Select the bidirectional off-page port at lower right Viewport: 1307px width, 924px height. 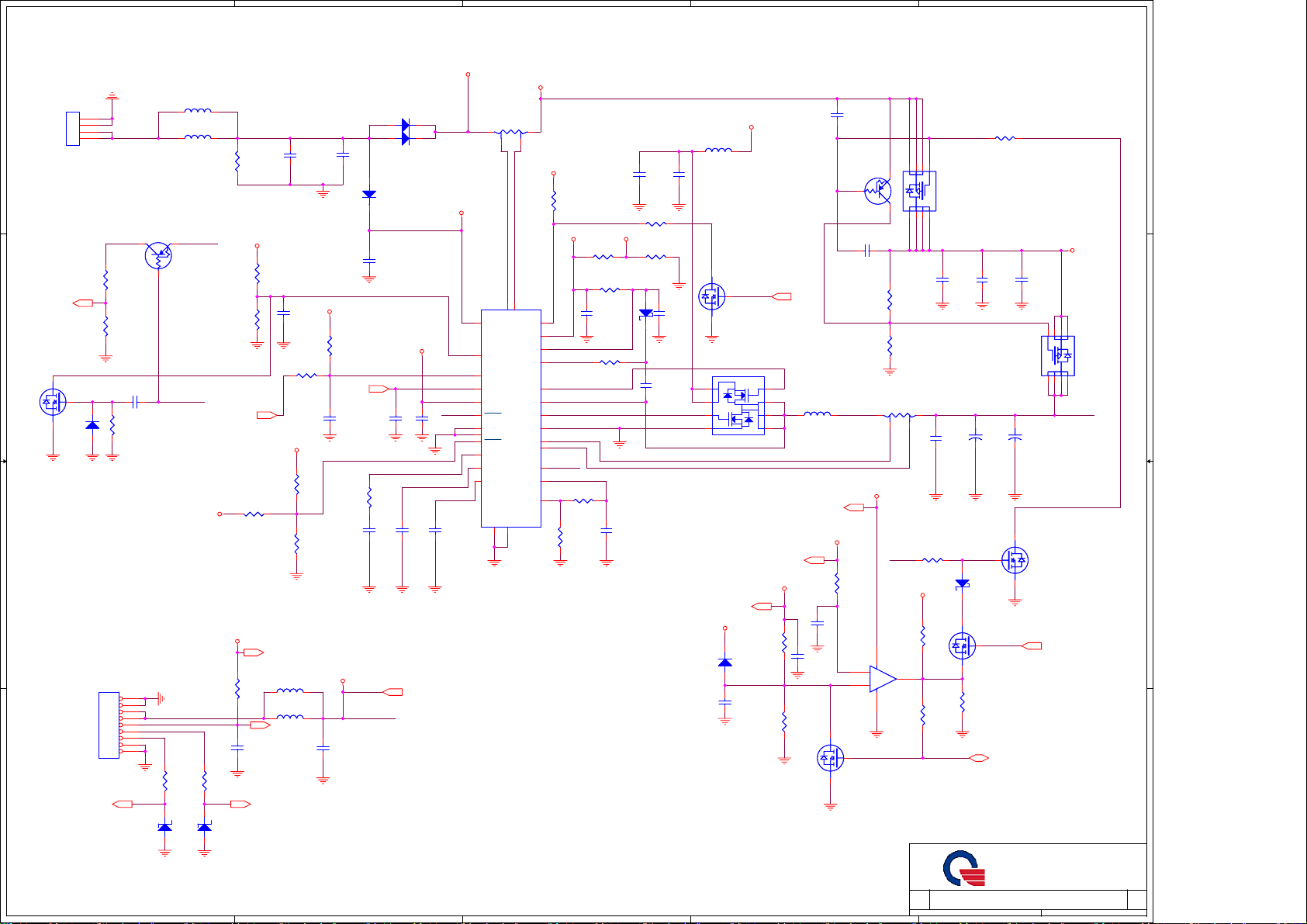click(980, 758)
